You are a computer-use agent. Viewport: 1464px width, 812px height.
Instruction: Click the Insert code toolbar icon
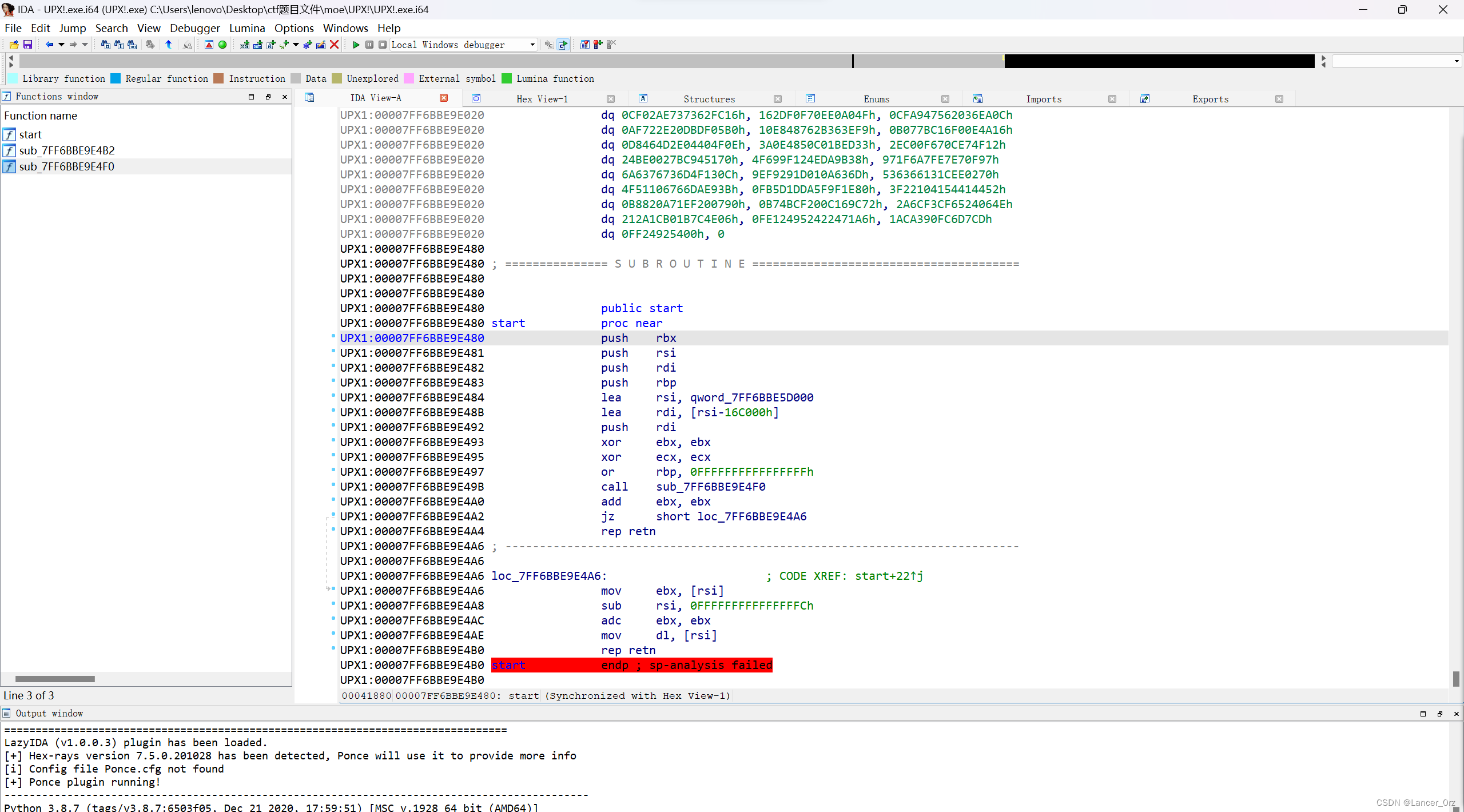pyautogui.click(x=245, y=45)
